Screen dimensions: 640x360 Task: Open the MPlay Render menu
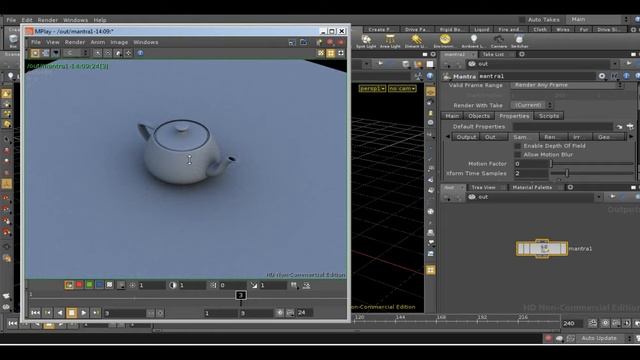[x=75, y=42]
